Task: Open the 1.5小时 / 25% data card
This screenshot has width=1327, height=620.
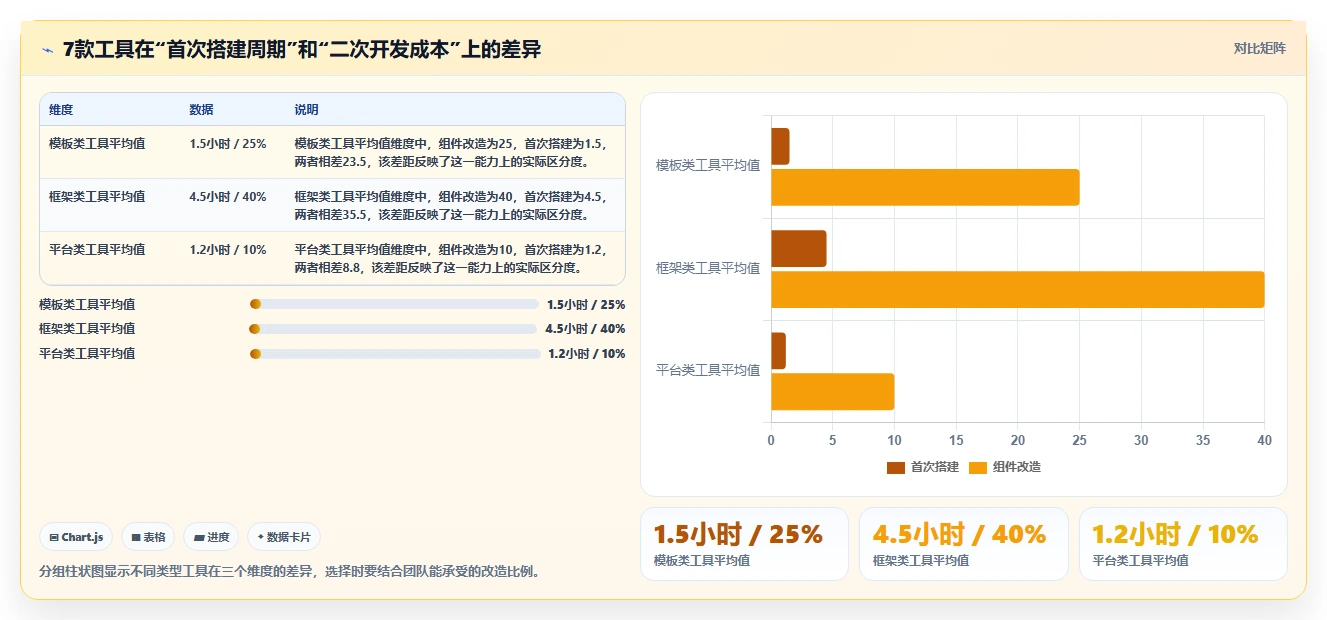Action: 744,544
